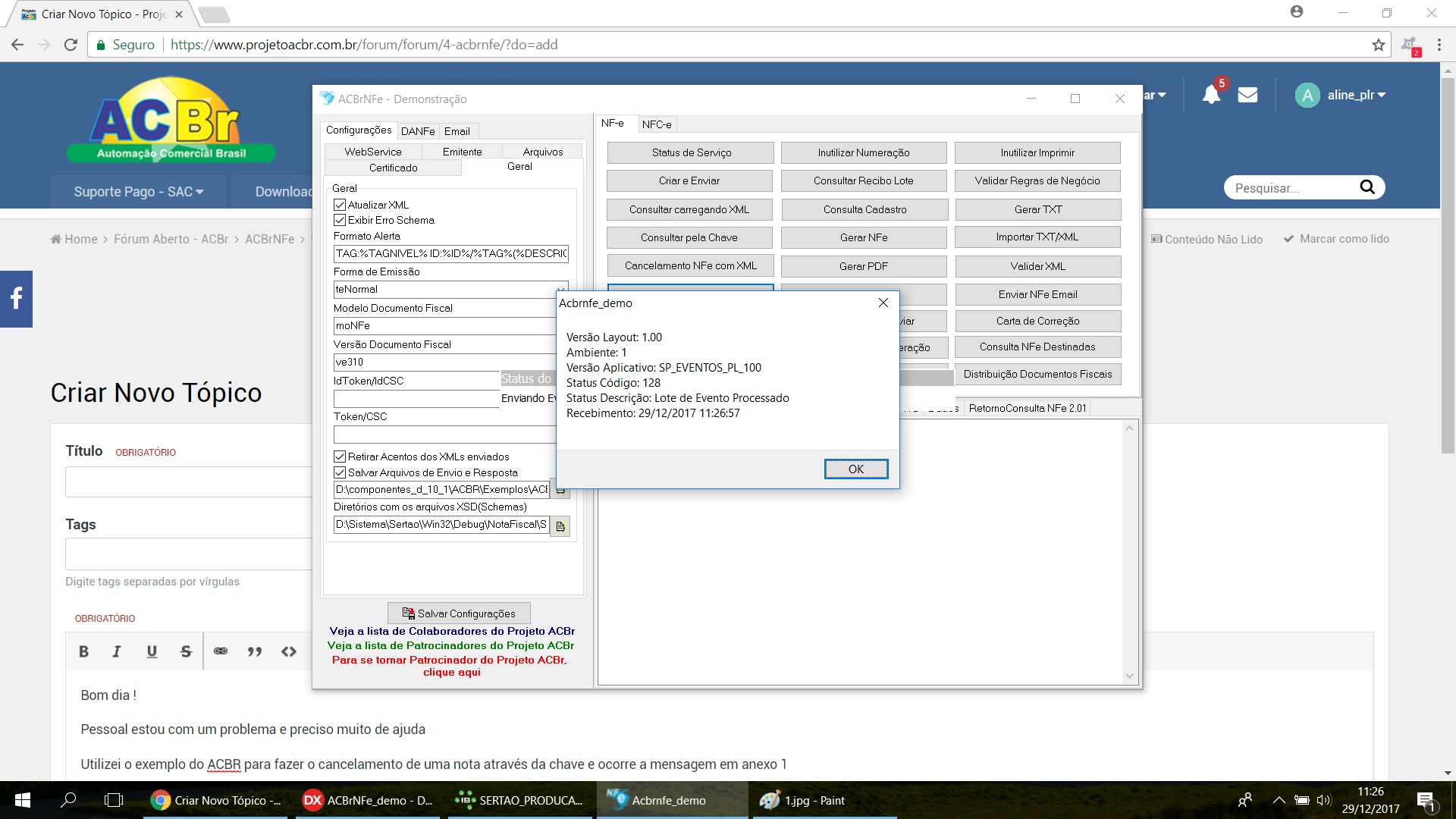Click Cancelamento NFe com XML button
The image size is (1456, 819).
pyautogui.click(x=690, y=265)
